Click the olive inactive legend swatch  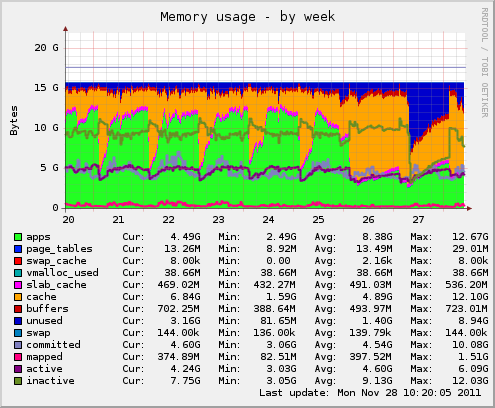pyautogui.click(x=18, y=381)
